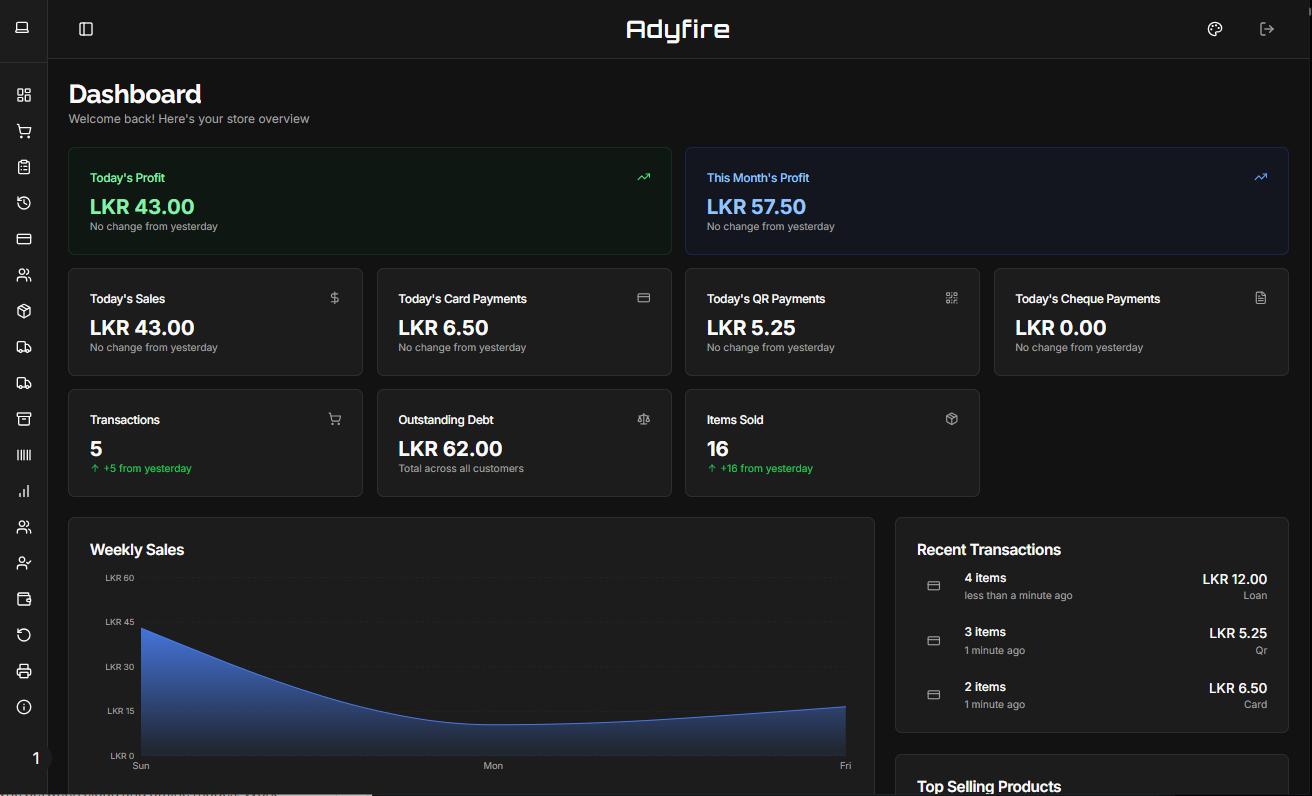Open the printer sidebar icon

pos(24,671)
